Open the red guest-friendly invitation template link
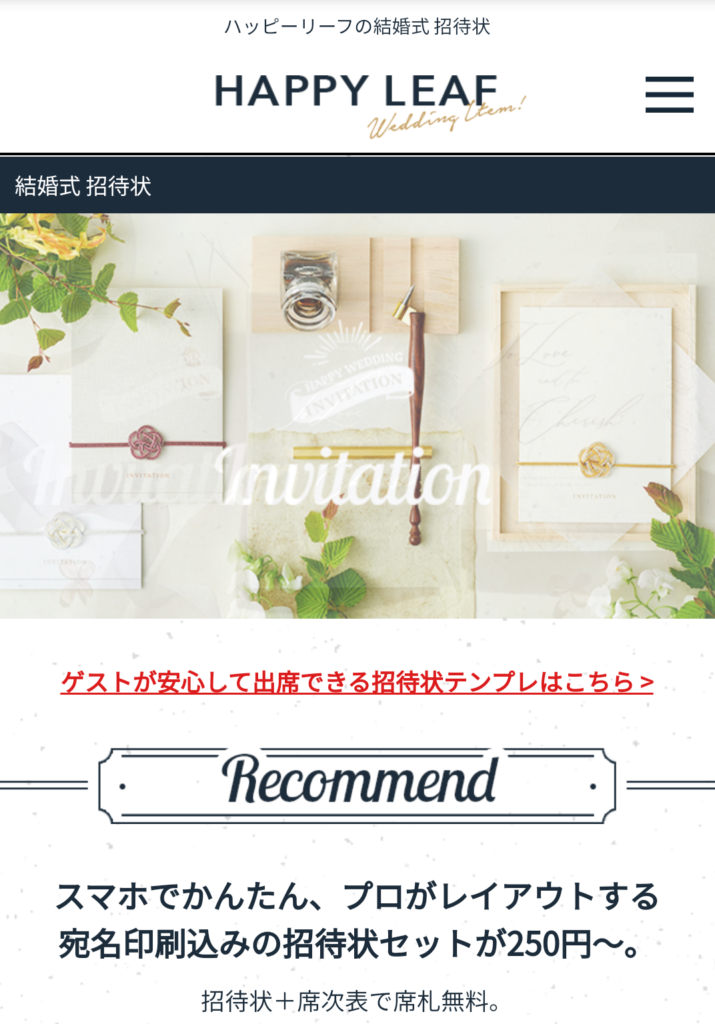Image resolution: width=715 pixels, height=1024 pixels. (x=357, y=682)
